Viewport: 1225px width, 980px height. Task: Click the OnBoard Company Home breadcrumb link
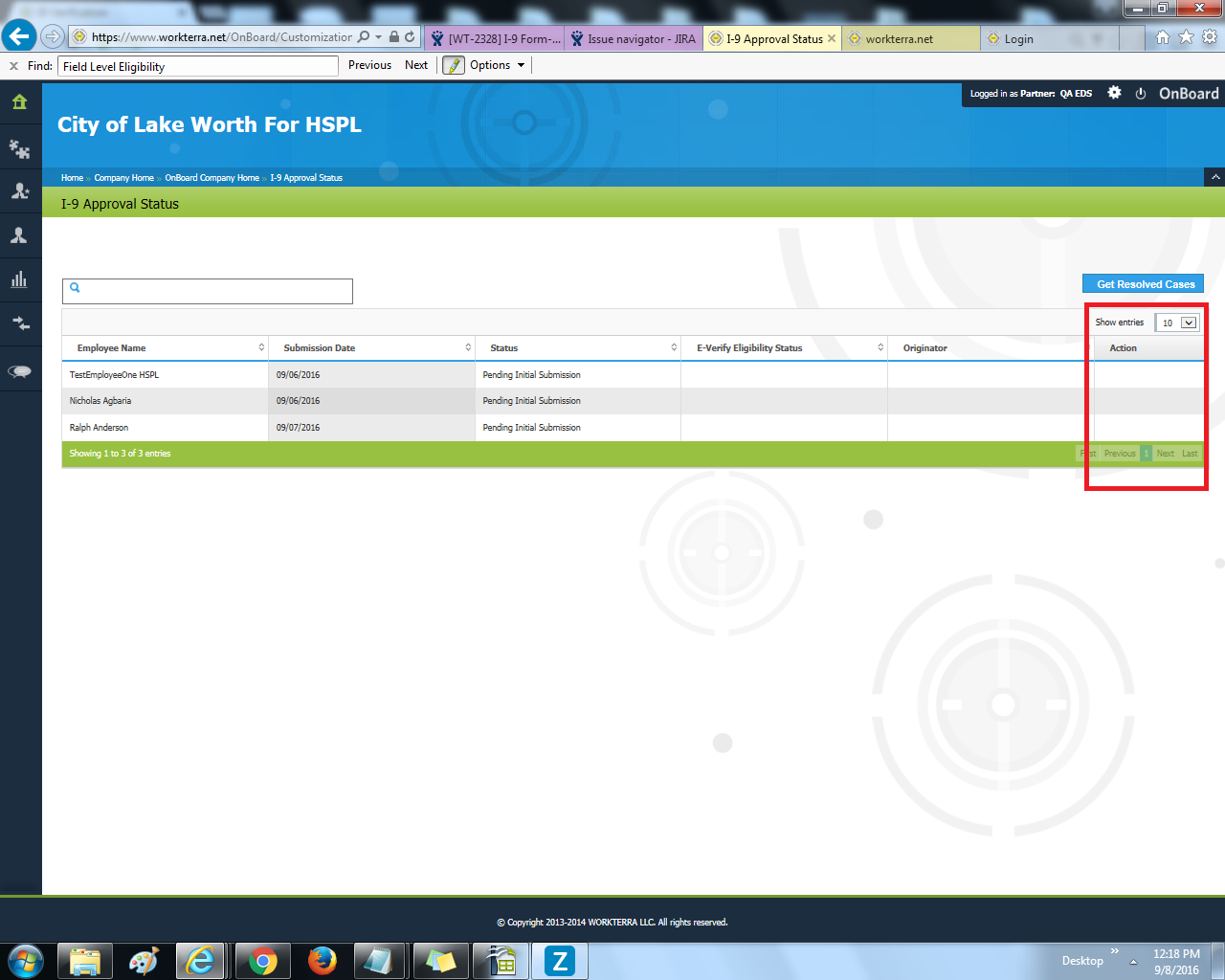[x=212, y=178]
